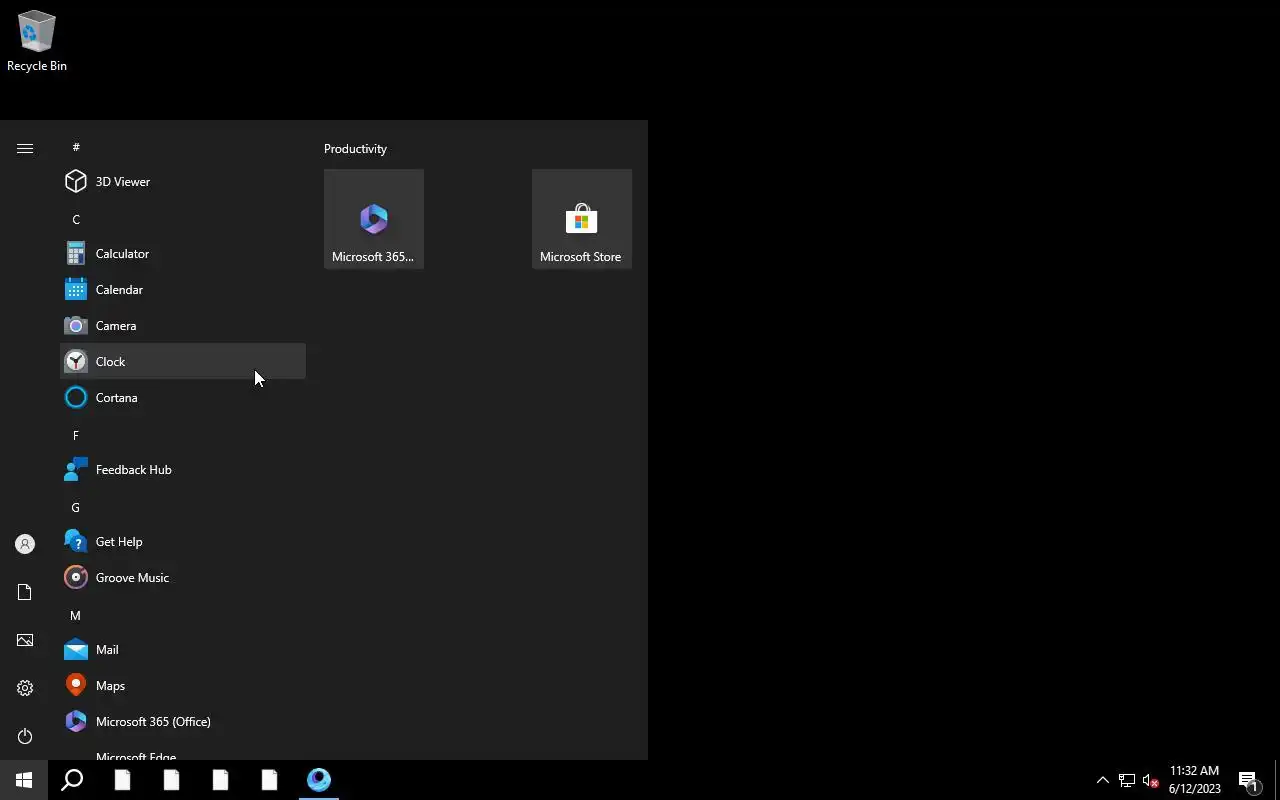The image size is (1280, 800).
Task: Open the Power options button
Action: point(25,736)
